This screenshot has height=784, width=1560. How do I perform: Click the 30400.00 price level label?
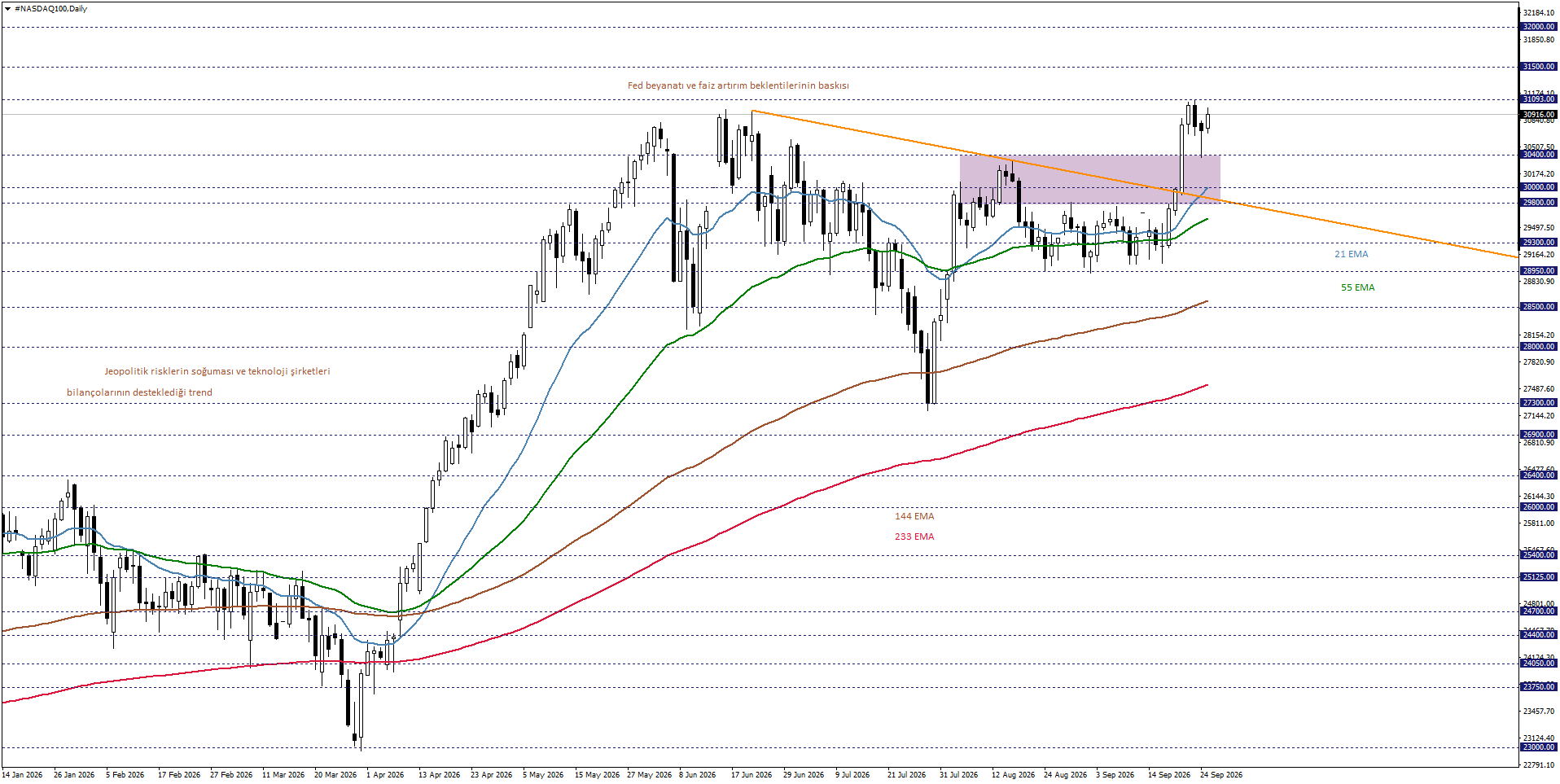1538,155
